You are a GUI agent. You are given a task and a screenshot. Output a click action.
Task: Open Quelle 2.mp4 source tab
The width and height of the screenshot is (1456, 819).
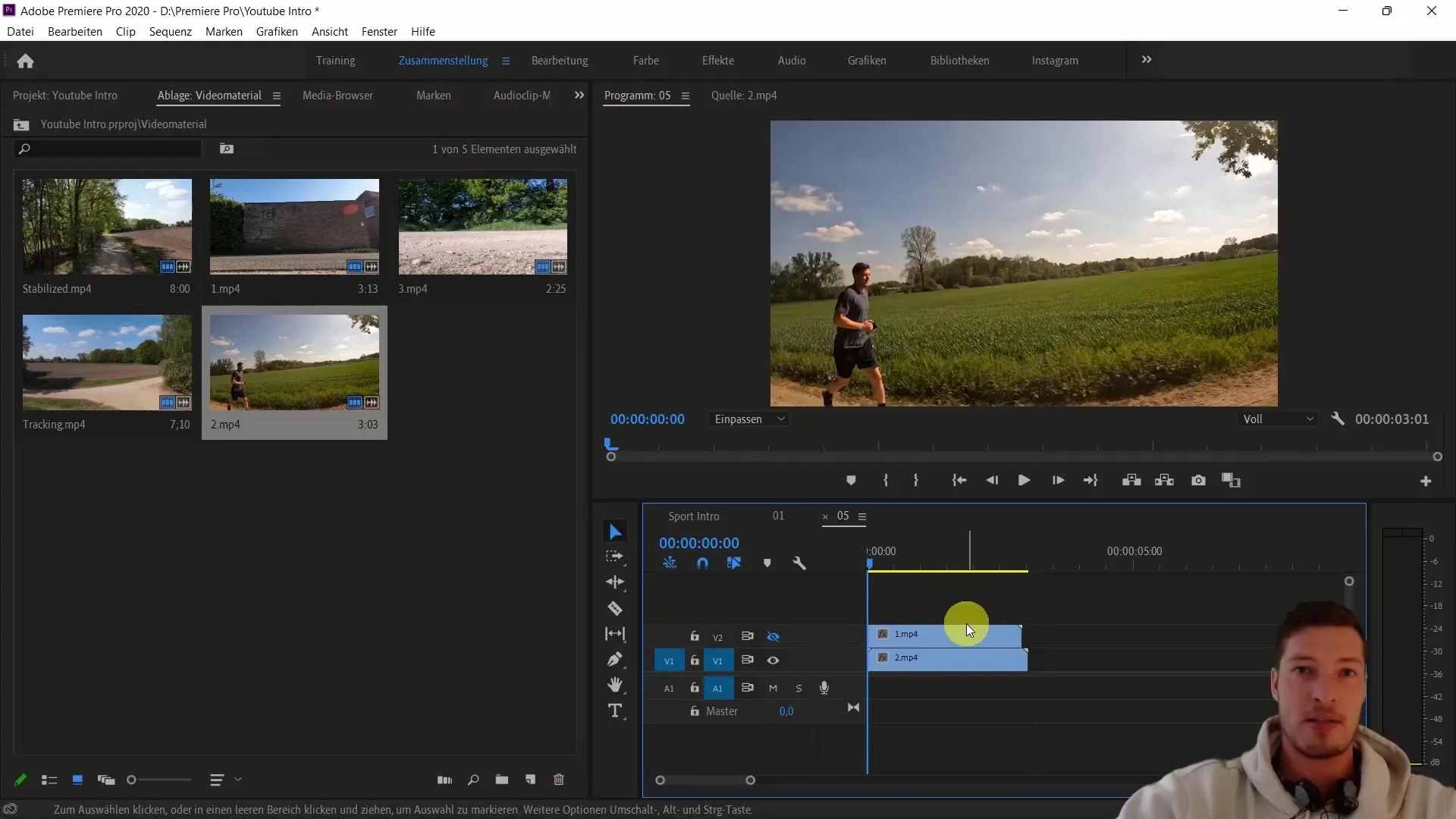[744, 96]
